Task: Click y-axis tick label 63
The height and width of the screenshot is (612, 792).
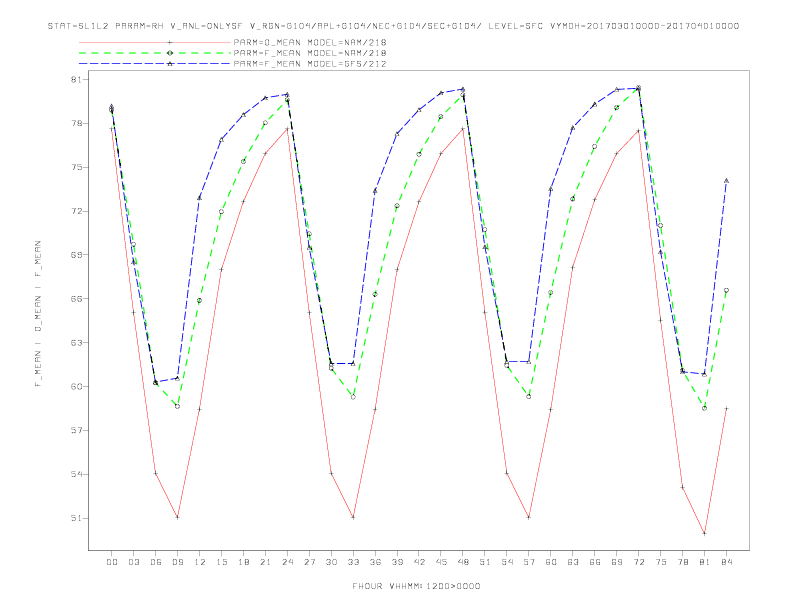Action: pyautogui.click(x=78, y=342)
